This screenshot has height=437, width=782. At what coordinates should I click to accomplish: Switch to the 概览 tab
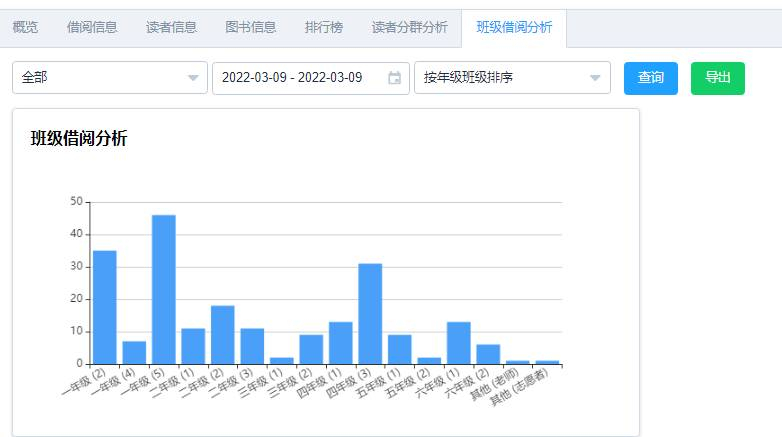pos(25,27)
